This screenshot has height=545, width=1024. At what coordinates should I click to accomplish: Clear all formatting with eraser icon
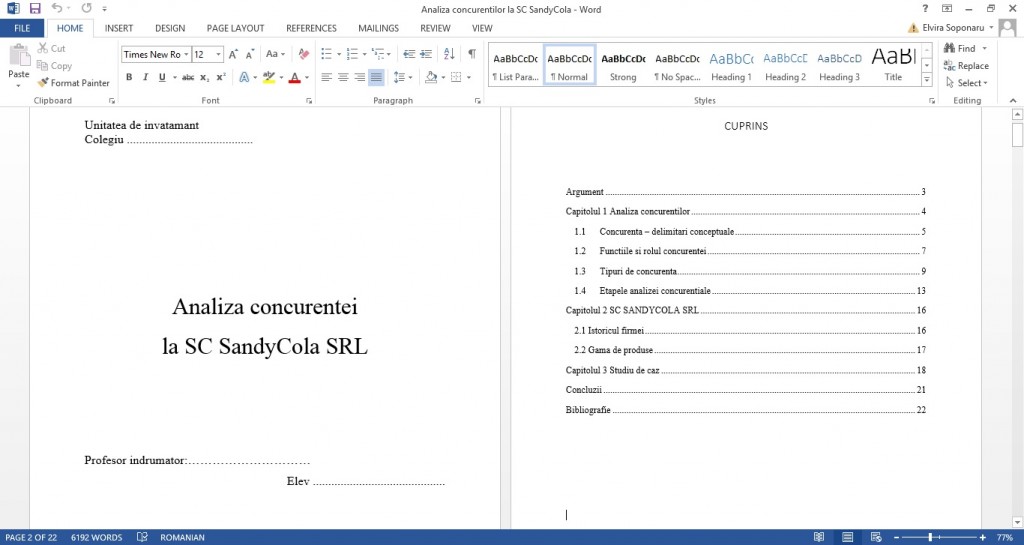coord(304,54)
